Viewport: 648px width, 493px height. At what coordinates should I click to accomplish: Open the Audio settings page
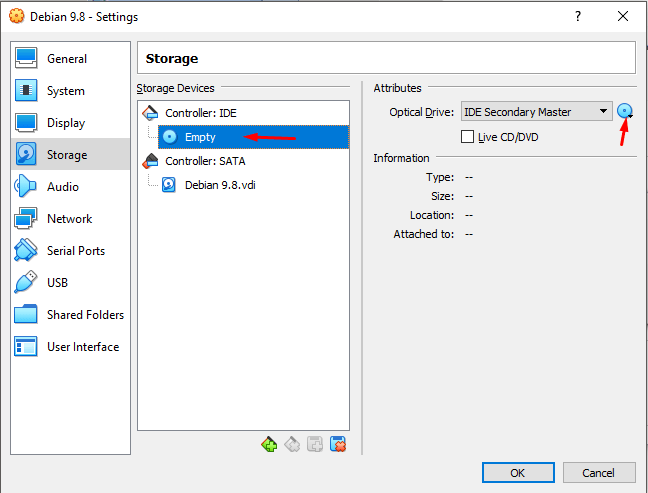pyautogui.click(x=62, y=187)
